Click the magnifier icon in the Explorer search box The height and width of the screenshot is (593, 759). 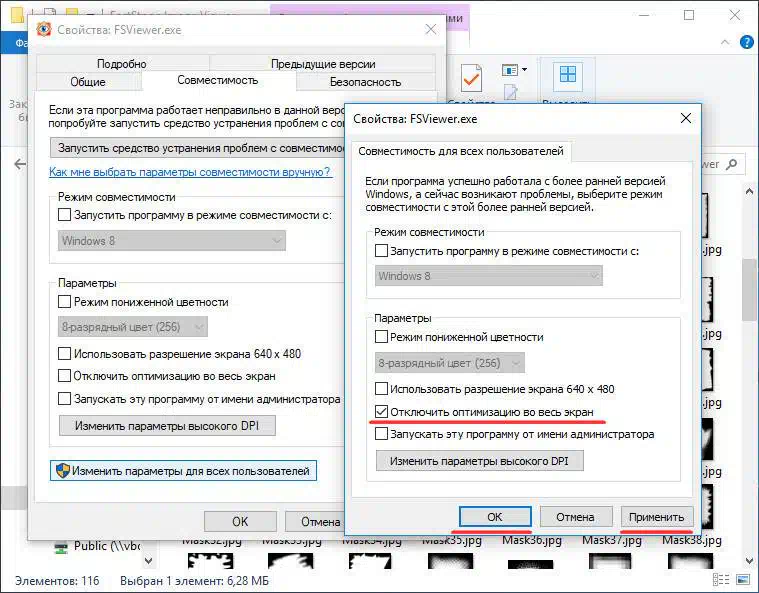(x=733, y=163)
